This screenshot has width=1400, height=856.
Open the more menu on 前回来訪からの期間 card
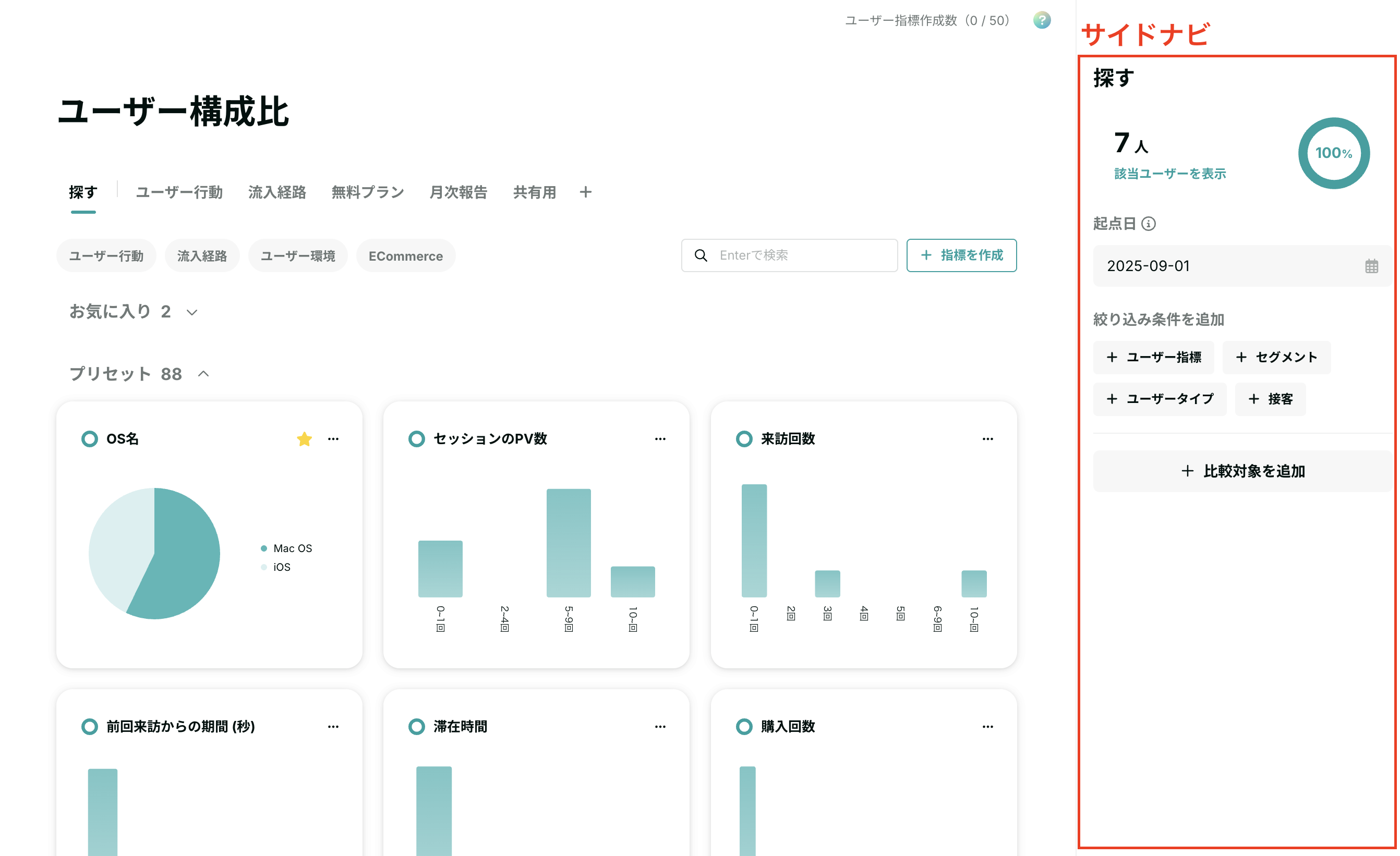click(x=333, y=727)
